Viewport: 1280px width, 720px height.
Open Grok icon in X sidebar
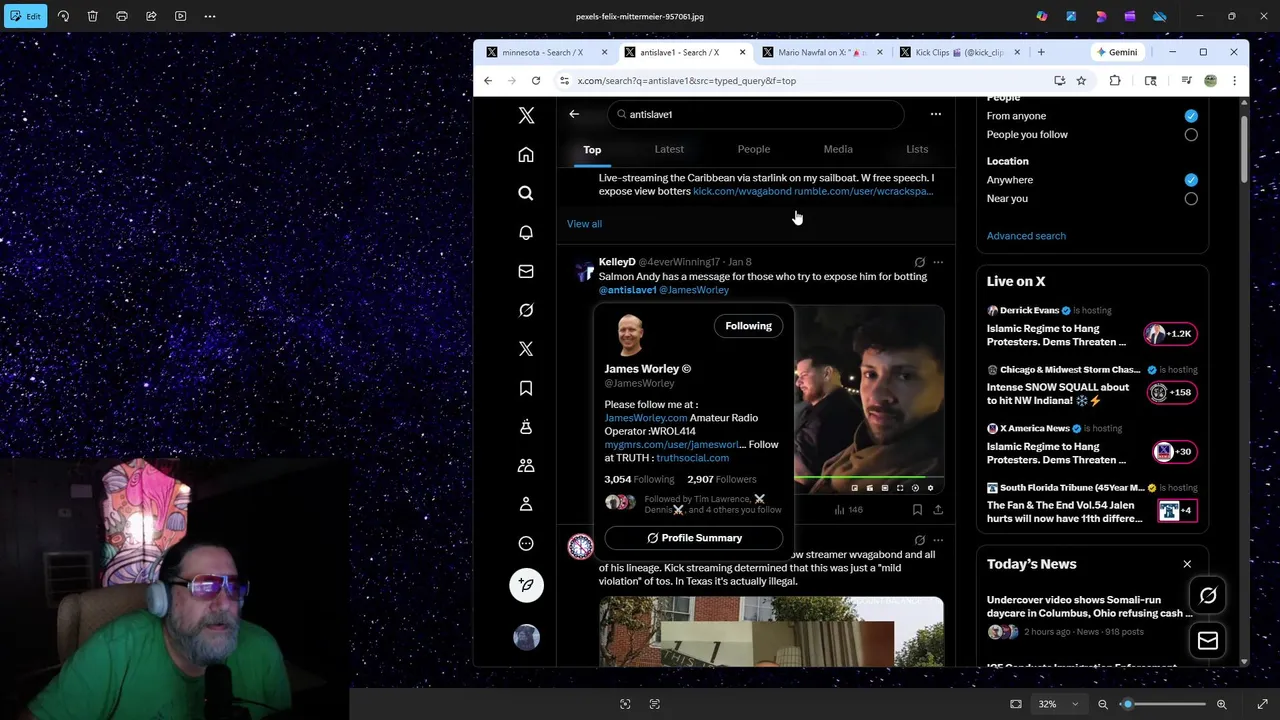tap(526, 310)
